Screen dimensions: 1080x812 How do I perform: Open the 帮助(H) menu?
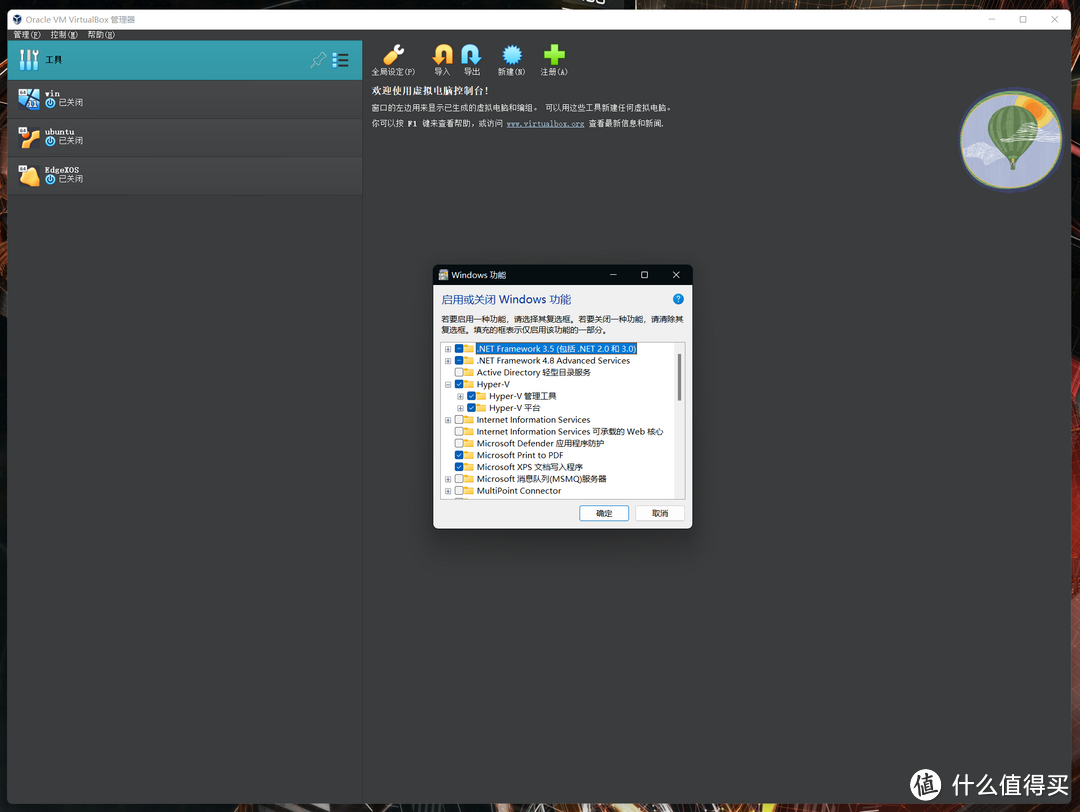pyautogui.click(x=101, y=34)
